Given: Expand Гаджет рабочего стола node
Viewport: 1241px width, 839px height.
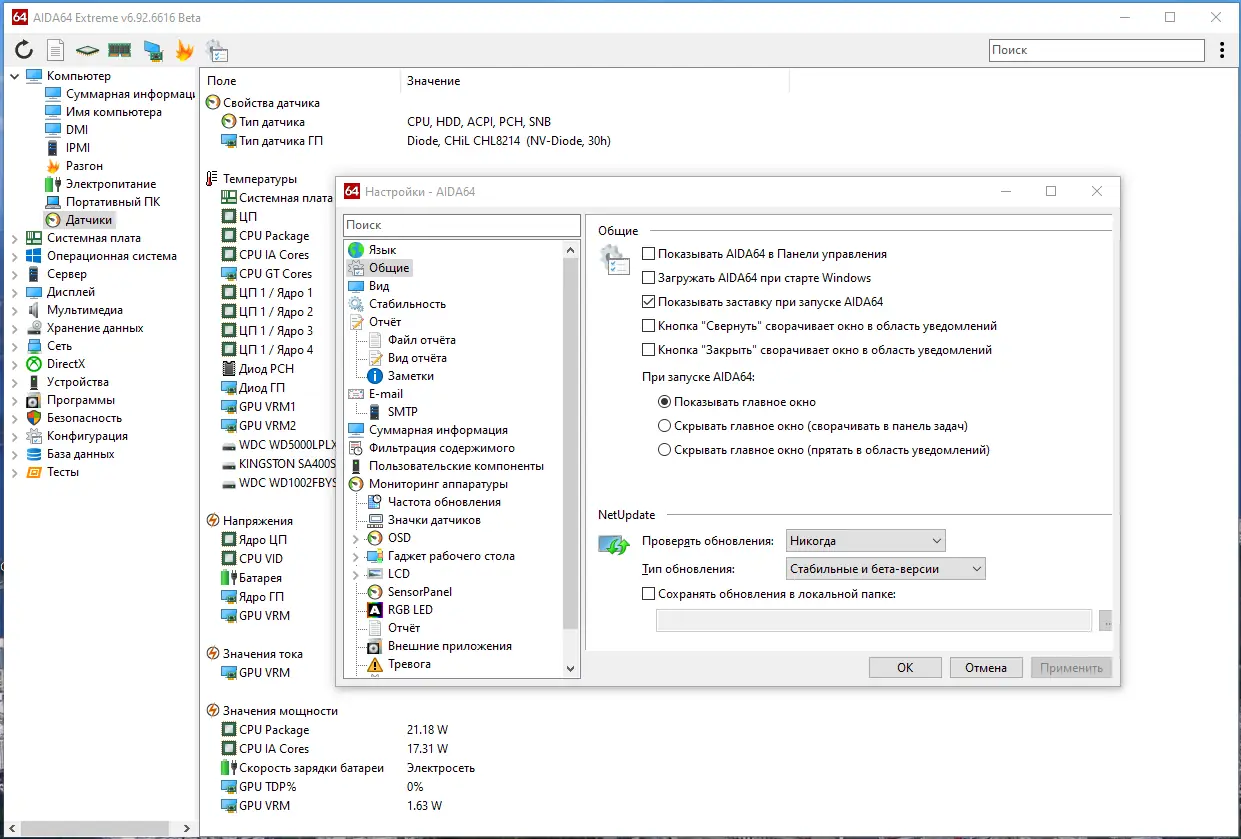Looking at the screenshot, I should (x=355, y=556).
